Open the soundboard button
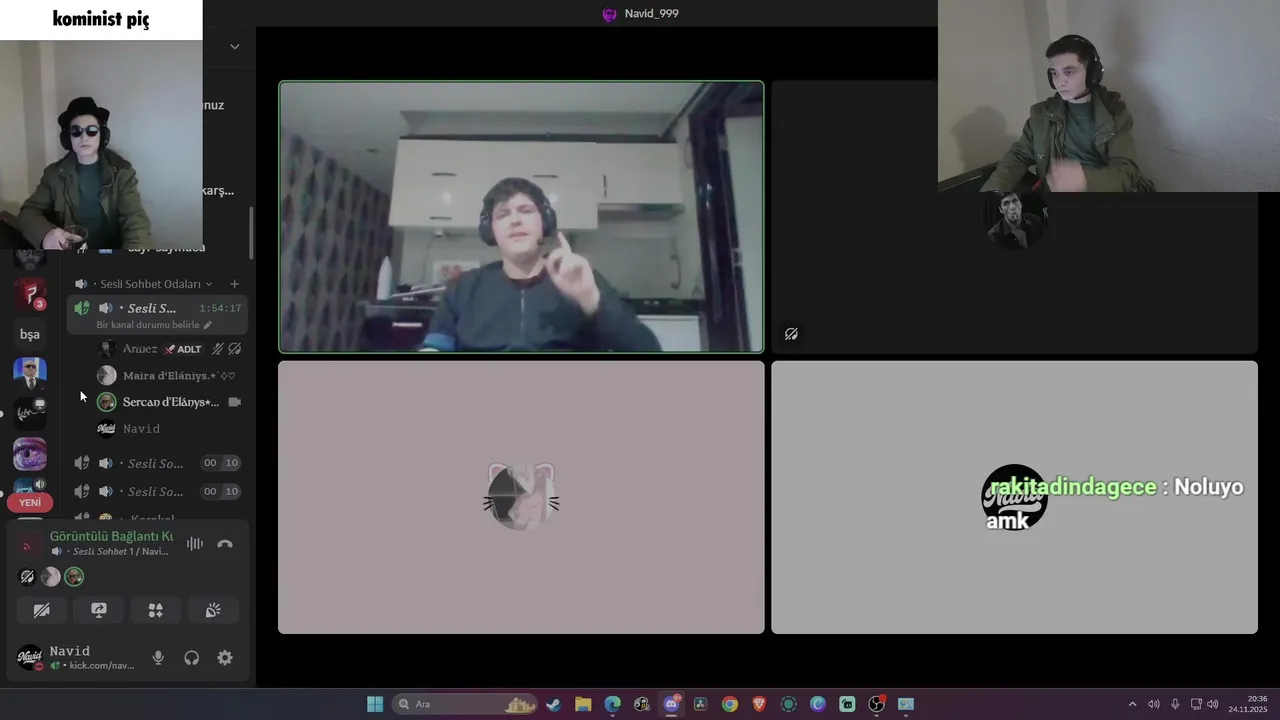This screenshot has height=720, width=1280. (x=213, y=610)
